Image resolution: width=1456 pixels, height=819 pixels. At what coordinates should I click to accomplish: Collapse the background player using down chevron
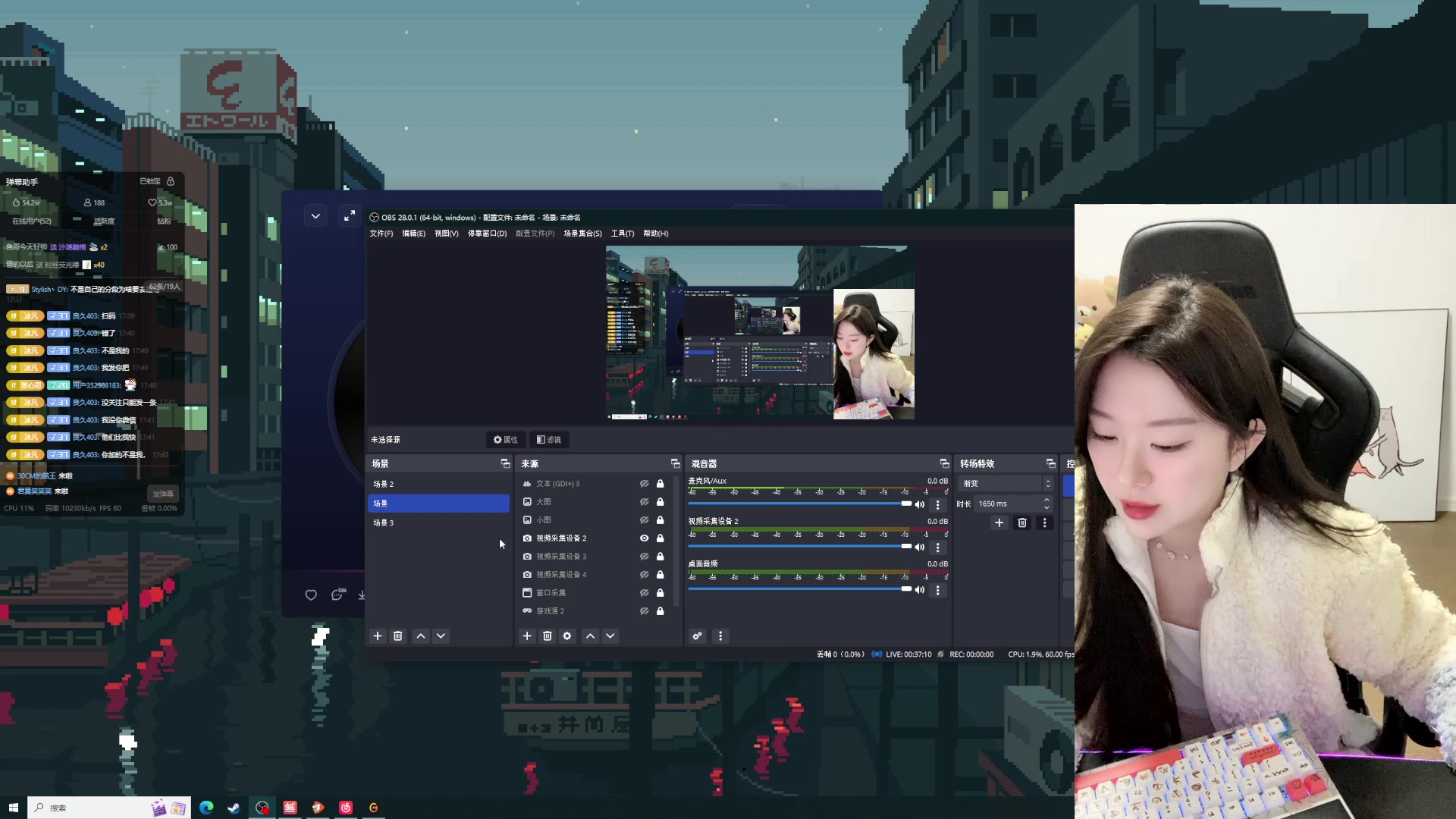point(315,216)
